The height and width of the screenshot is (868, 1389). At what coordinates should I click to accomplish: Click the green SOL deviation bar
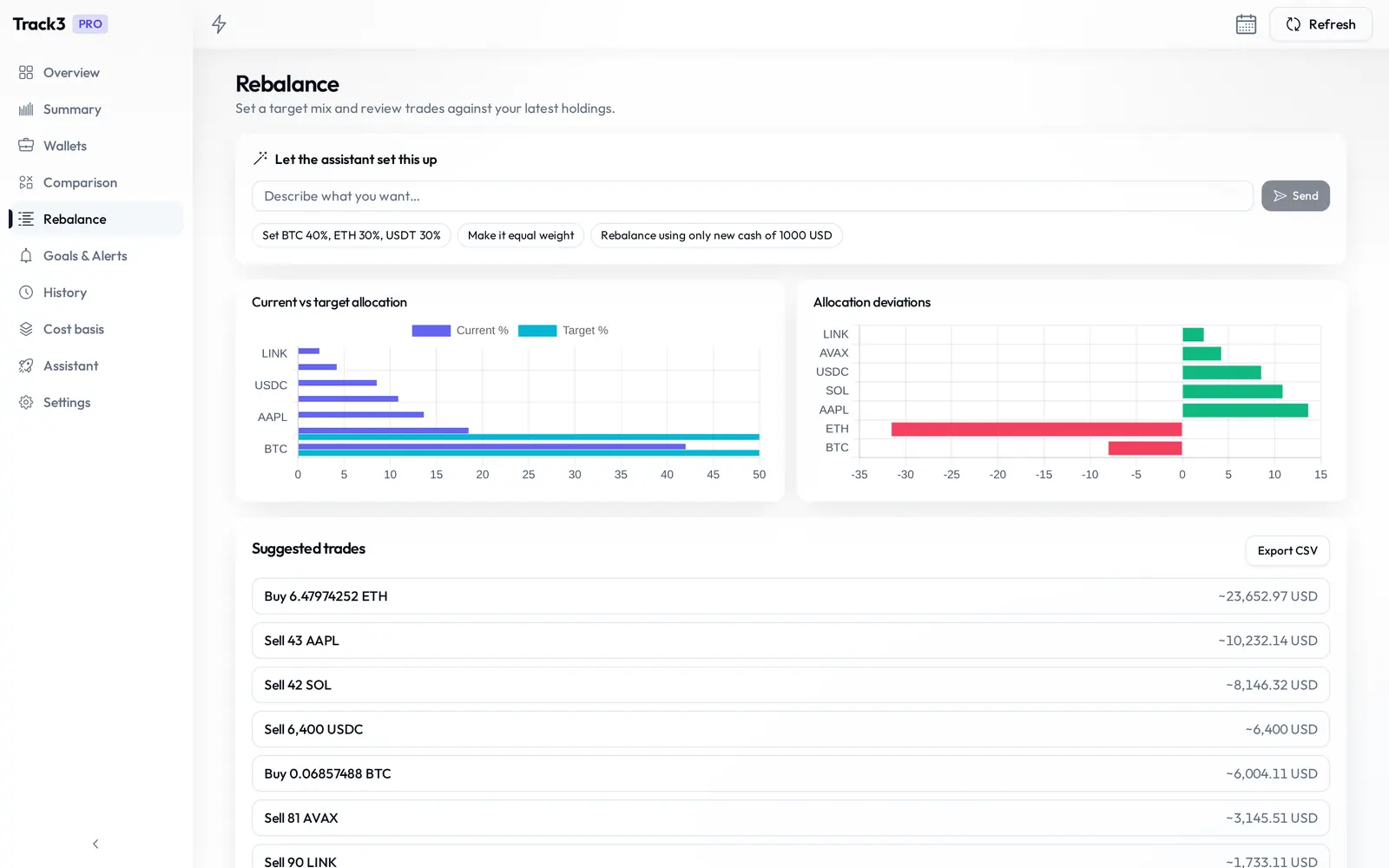coord(1233,391)
